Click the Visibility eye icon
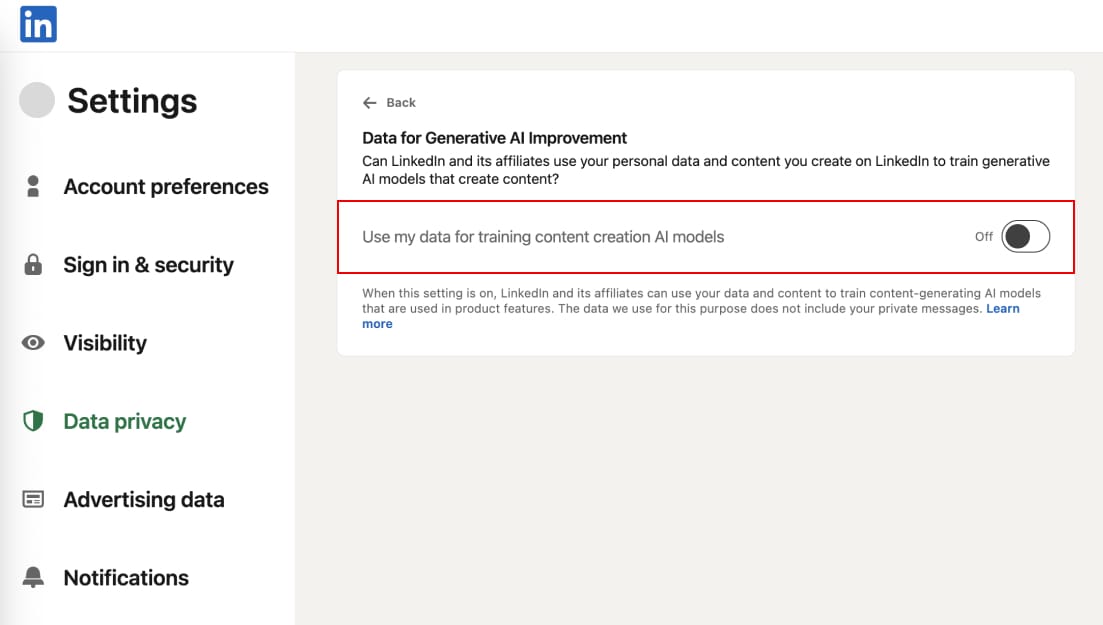Screen dimensions: 1103x625 point(33,343)
